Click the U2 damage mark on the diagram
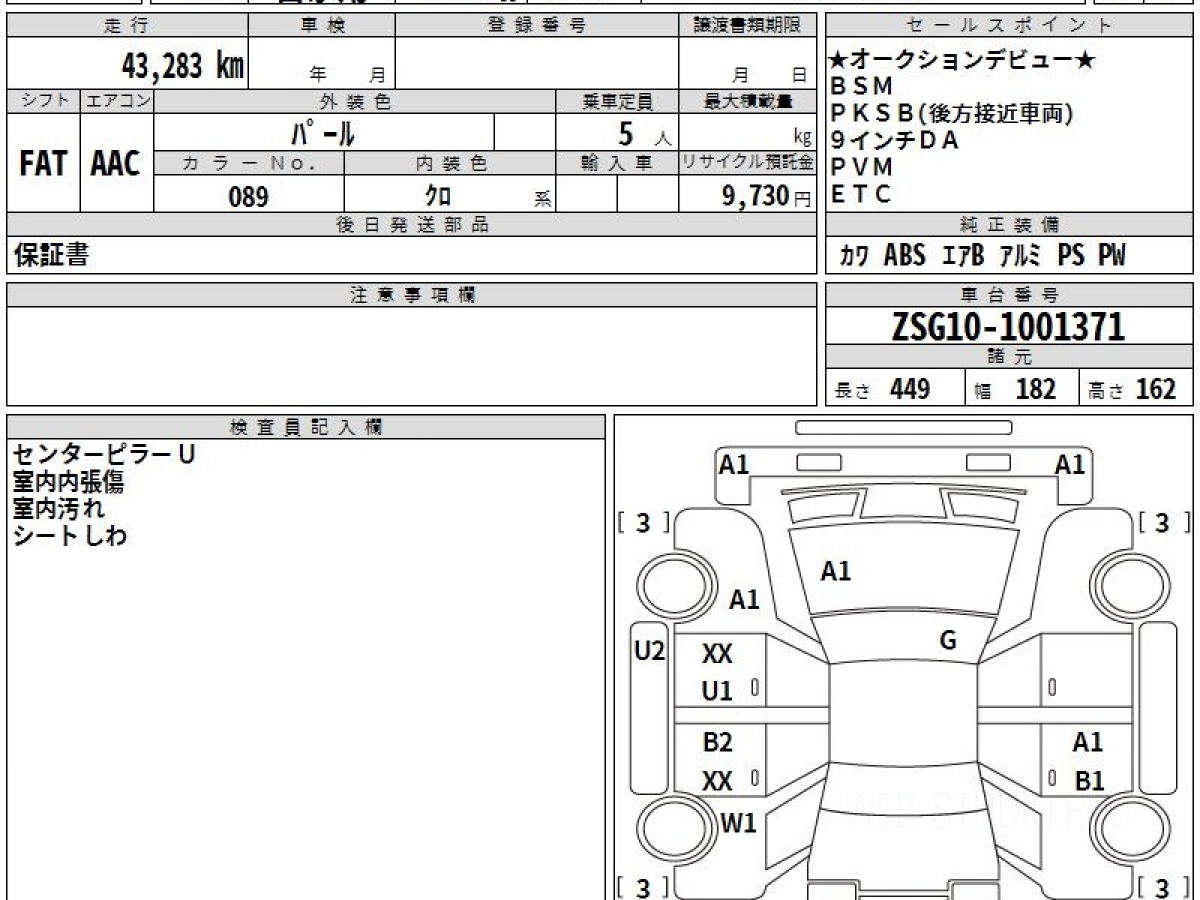Screen dimensions: 1200x900 pos(650,652)
